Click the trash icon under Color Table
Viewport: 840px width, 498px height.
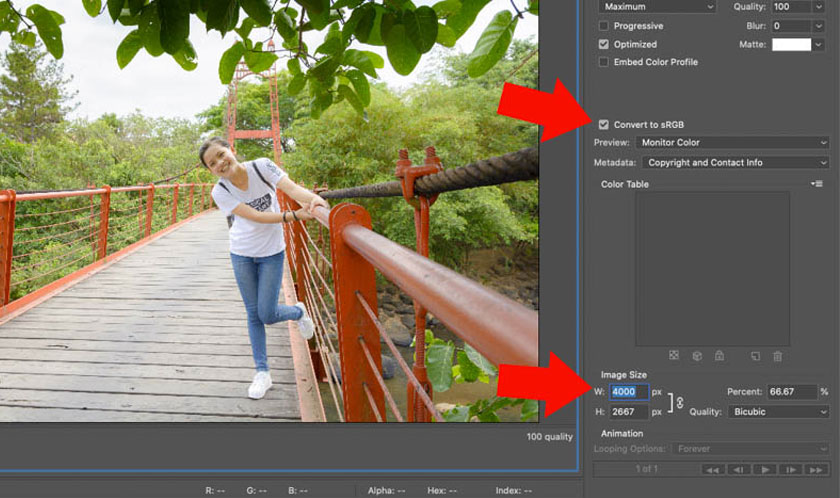click(777, 355)
